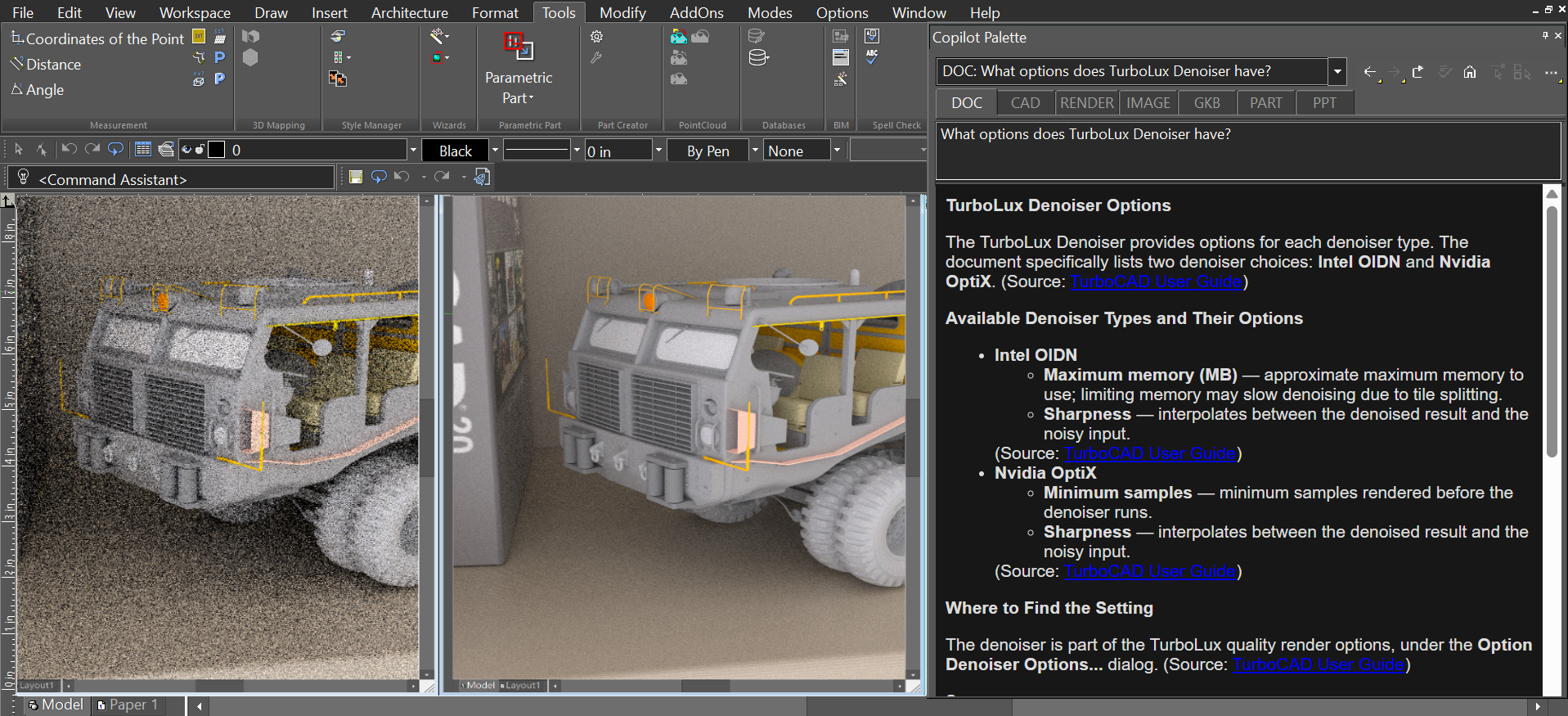
Task: Open the Architecture menu
Action: (410, 12)
